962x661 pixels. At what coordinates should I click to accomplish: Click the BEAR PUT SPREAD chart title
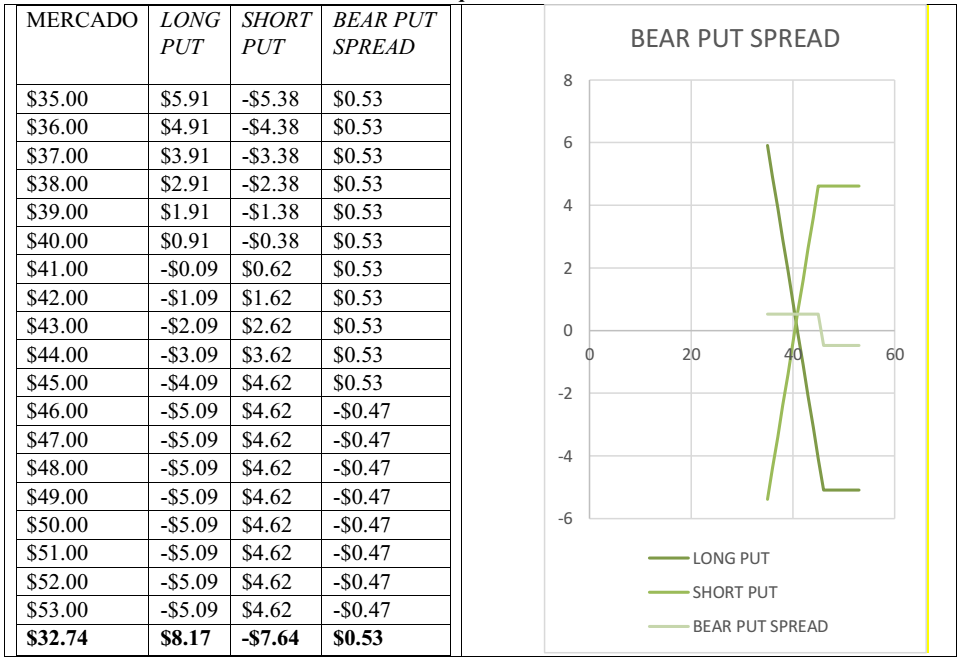734,39
